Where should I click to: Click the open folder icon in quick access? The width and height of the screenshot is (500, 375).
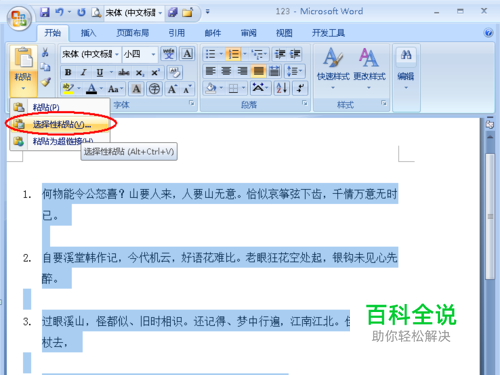coord(188,13)
